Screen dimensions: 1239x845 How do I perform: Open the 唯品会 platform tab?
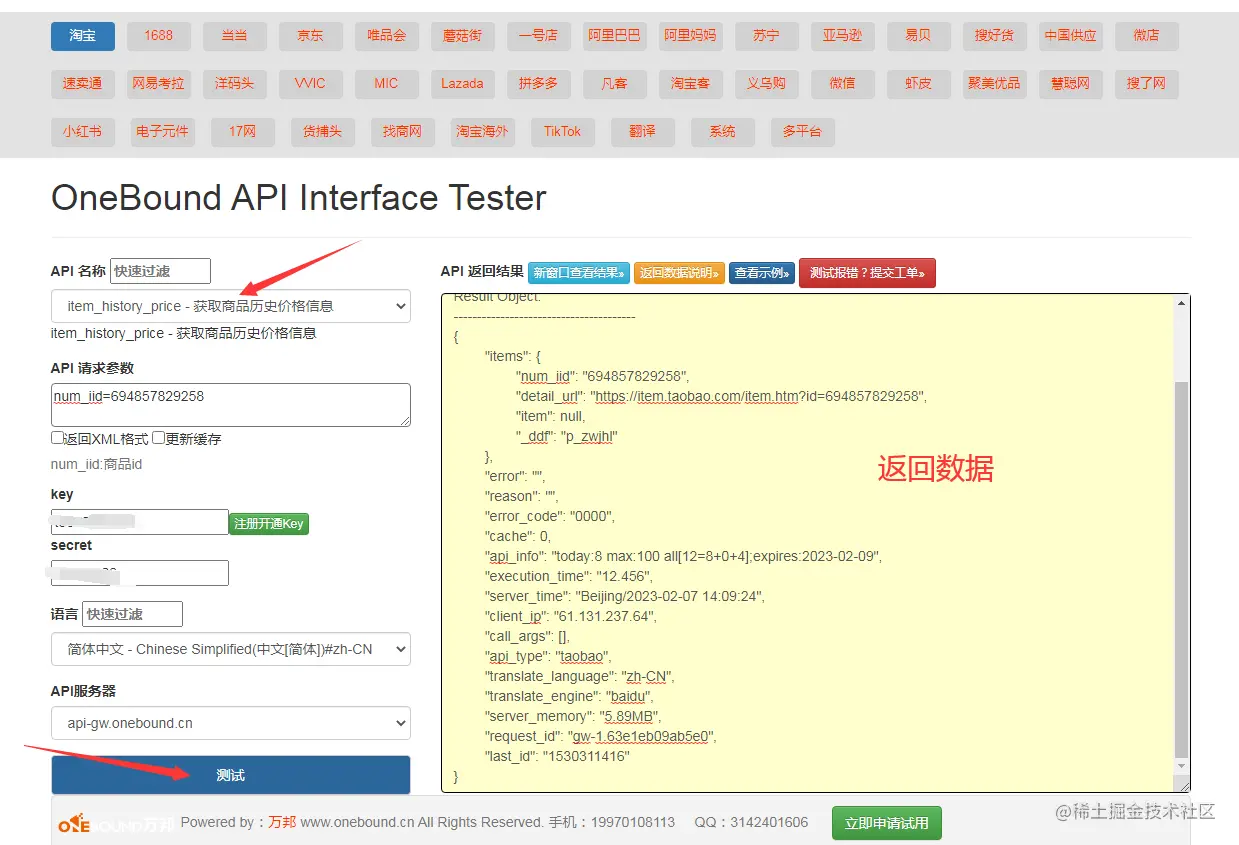tap(386, 36)
